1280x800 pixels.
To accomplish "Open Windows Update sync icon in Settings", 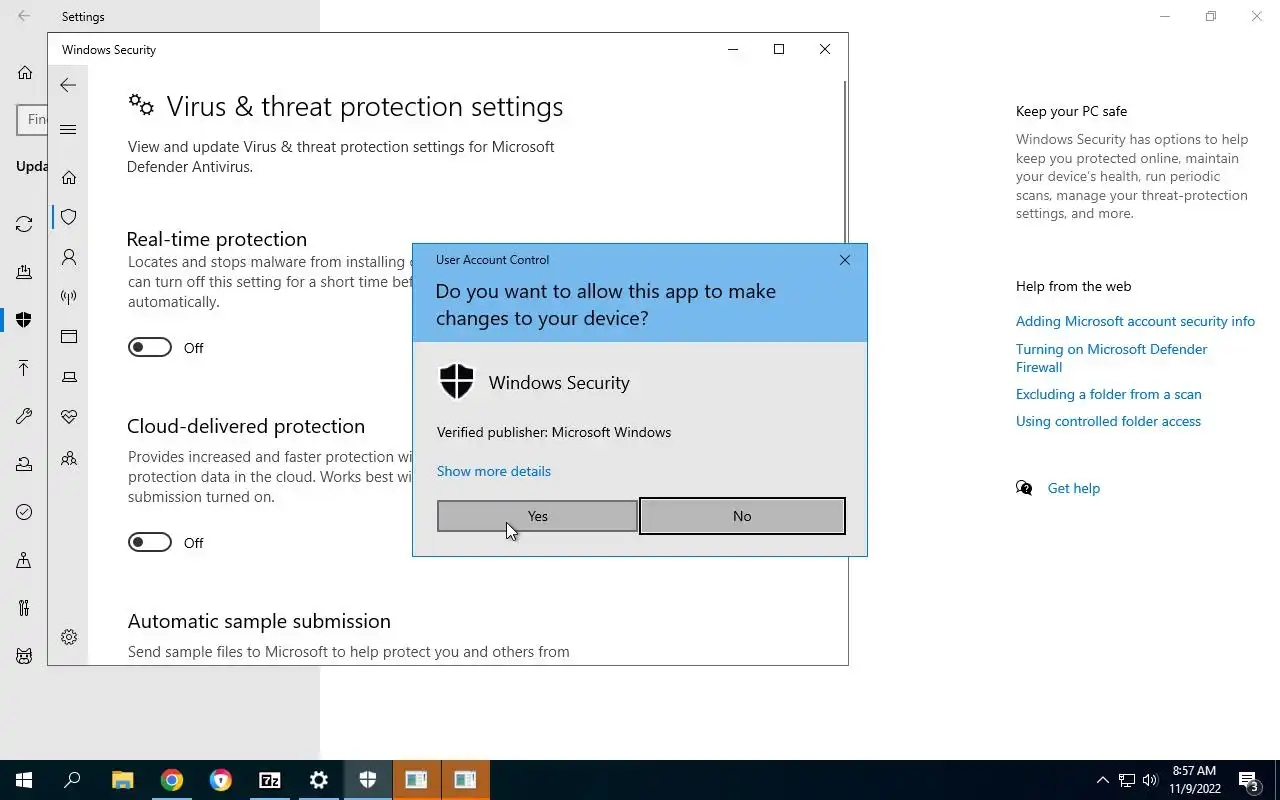I will 24,224.
